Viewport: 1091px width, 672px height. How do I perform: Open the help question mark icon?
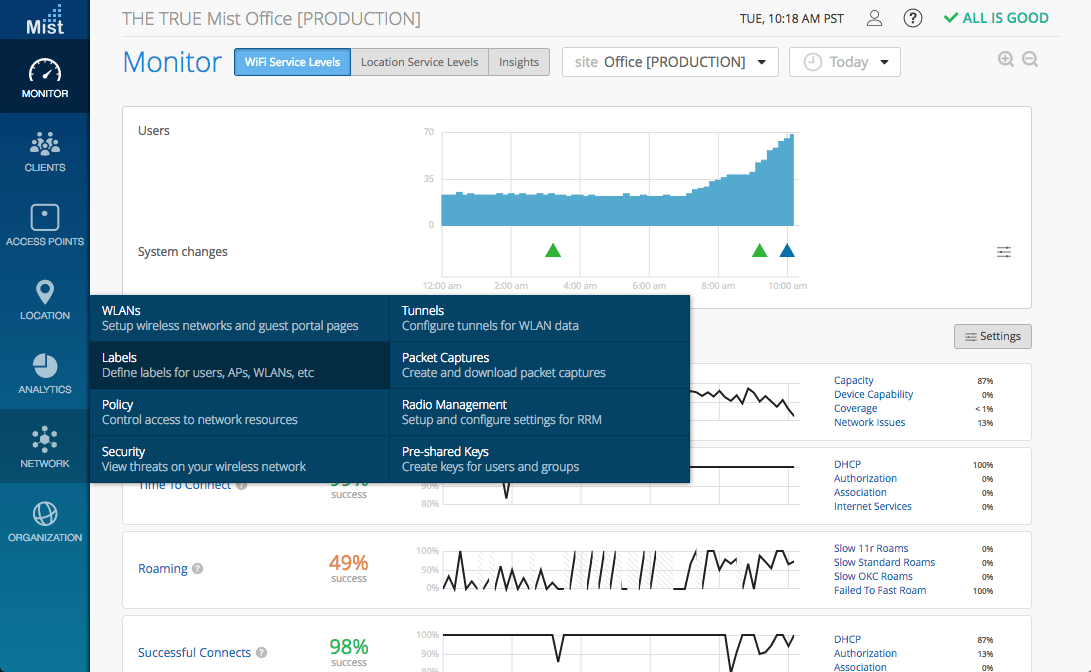pyautogui.click(x=912, y=19)
